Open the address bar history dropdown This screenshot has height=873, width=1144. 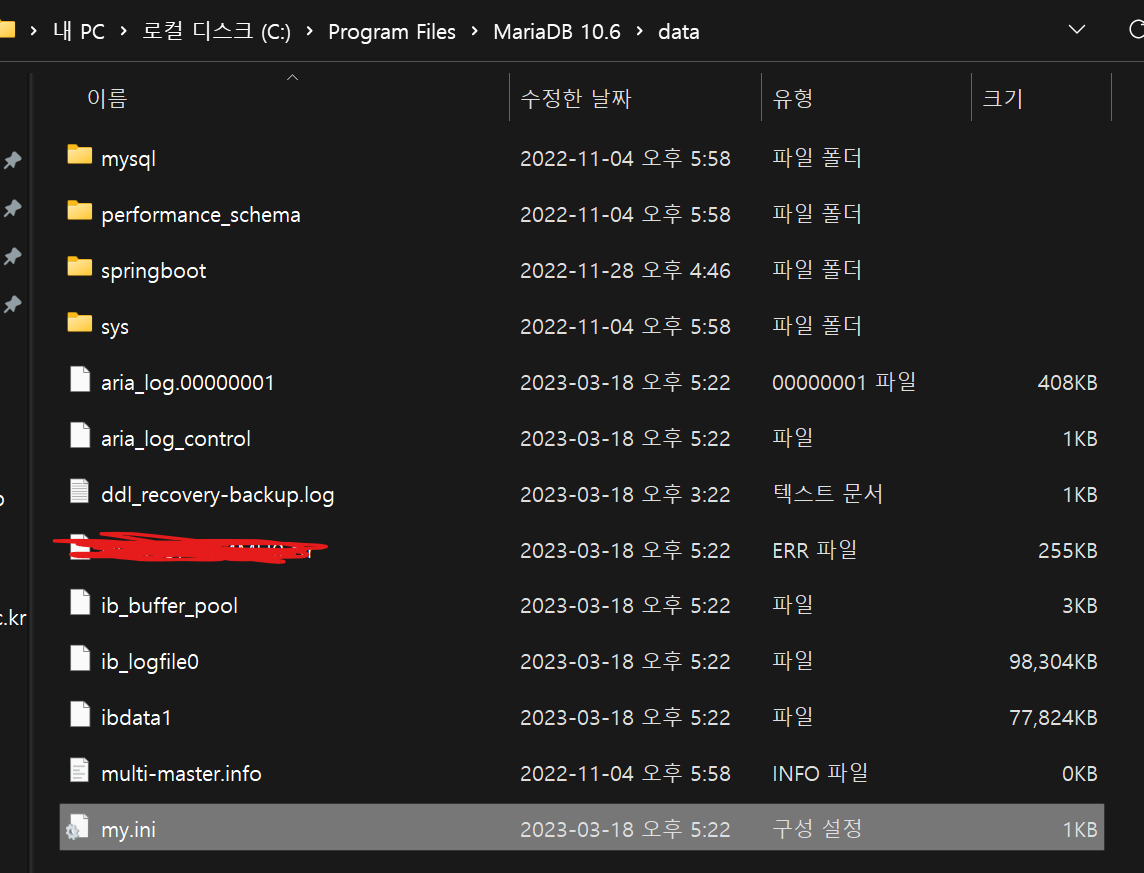click(x=1077, y=30)
